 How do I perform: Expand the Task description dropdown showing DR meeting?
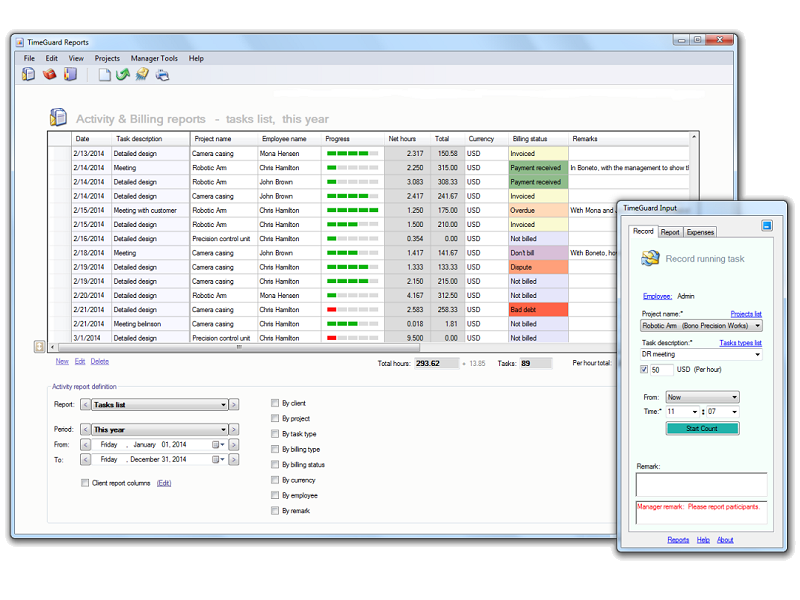click(x=758, y=353)
